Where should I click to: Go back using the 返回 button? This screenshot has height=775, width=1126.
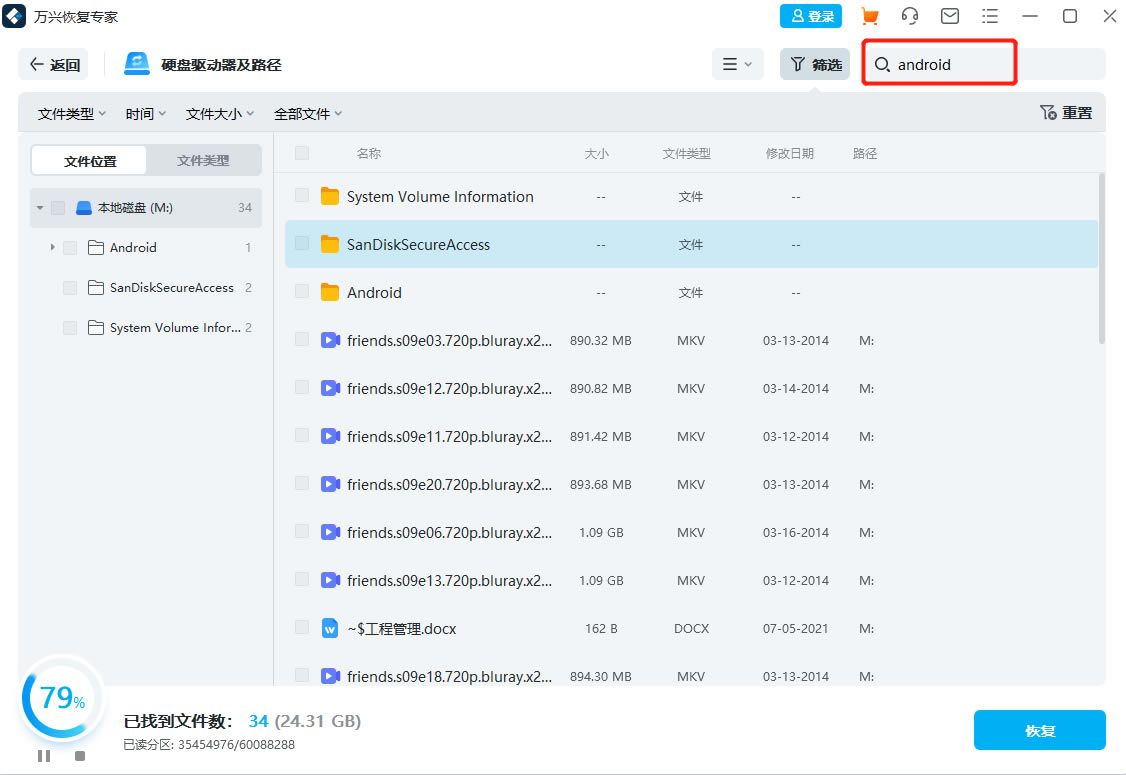click(x=54, y=64)
